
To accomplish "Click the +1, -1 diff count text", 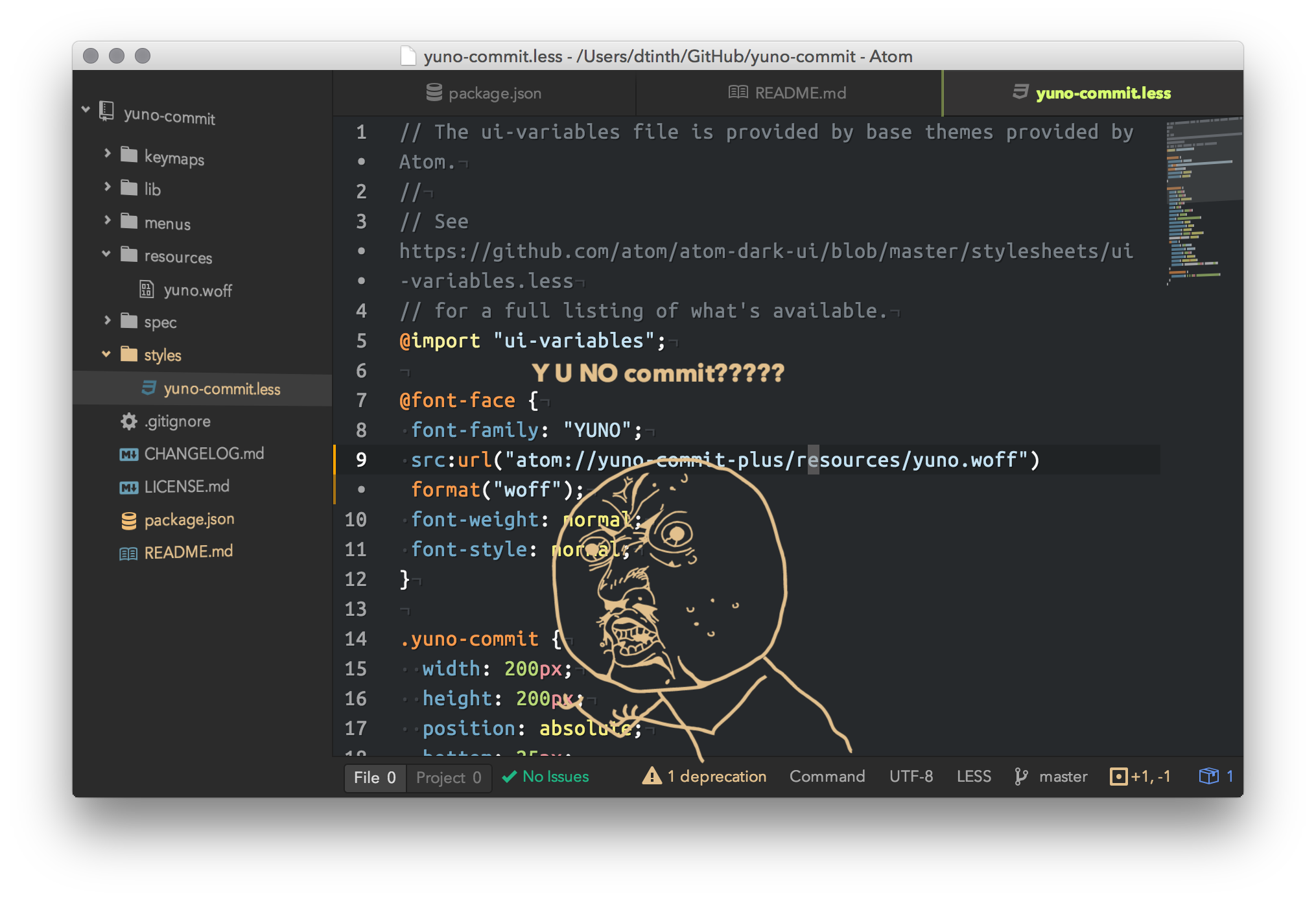I will [x=1151, y=777].
